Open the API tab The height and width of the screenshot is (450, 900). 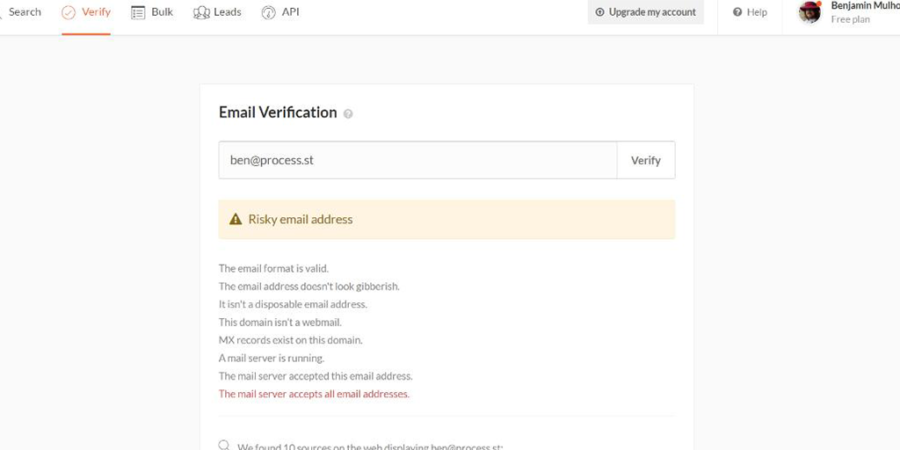click(x=280, y=12)
